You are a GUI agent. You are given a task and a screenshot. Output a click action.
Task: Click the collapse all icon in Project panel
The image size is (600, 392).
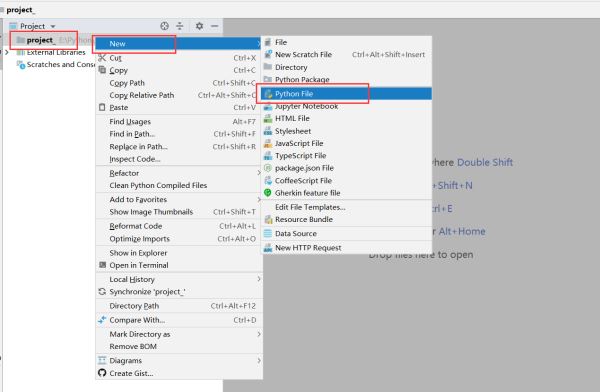pos(179,26)
